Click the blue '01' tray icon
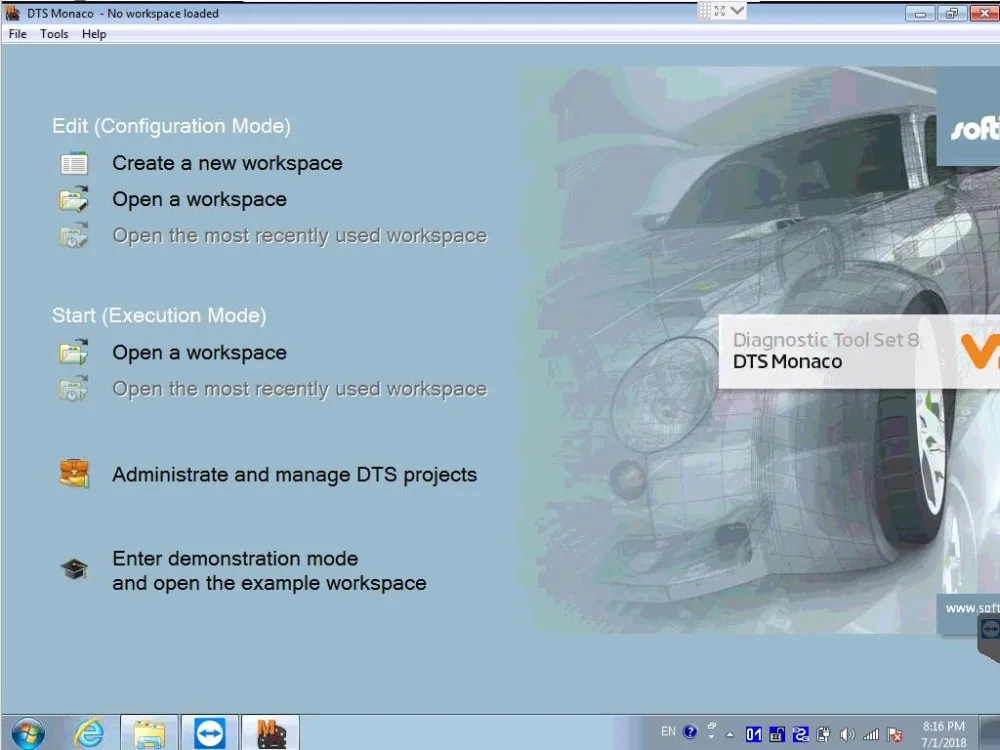This screenshot has width=1000, height=750. (x=753, y=734)
